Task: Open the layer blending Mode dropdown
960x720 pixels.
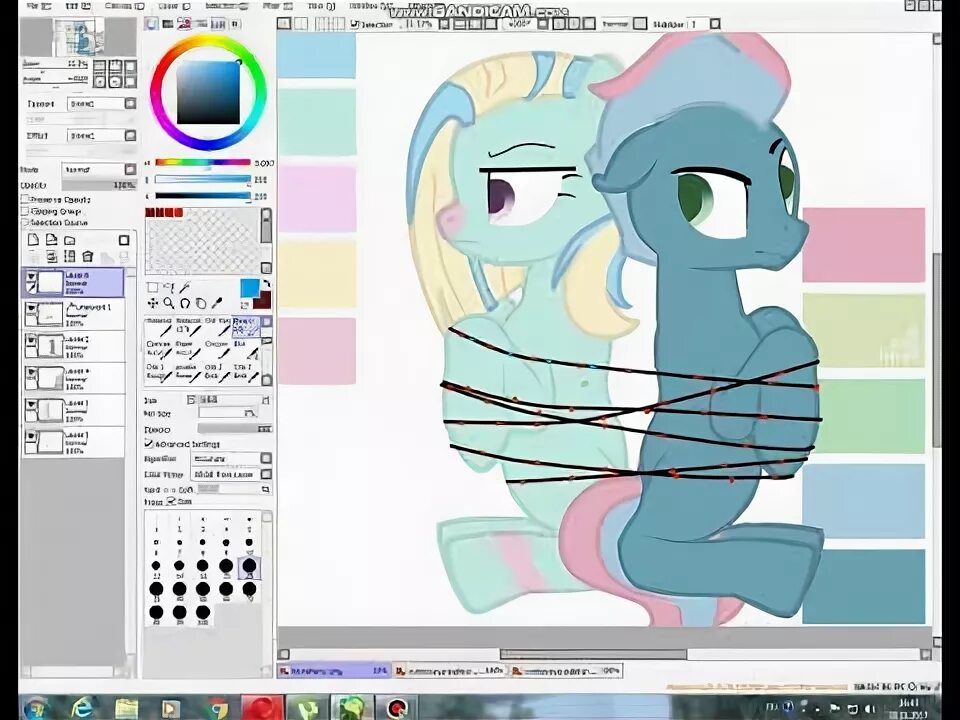Action: (99, 169)
